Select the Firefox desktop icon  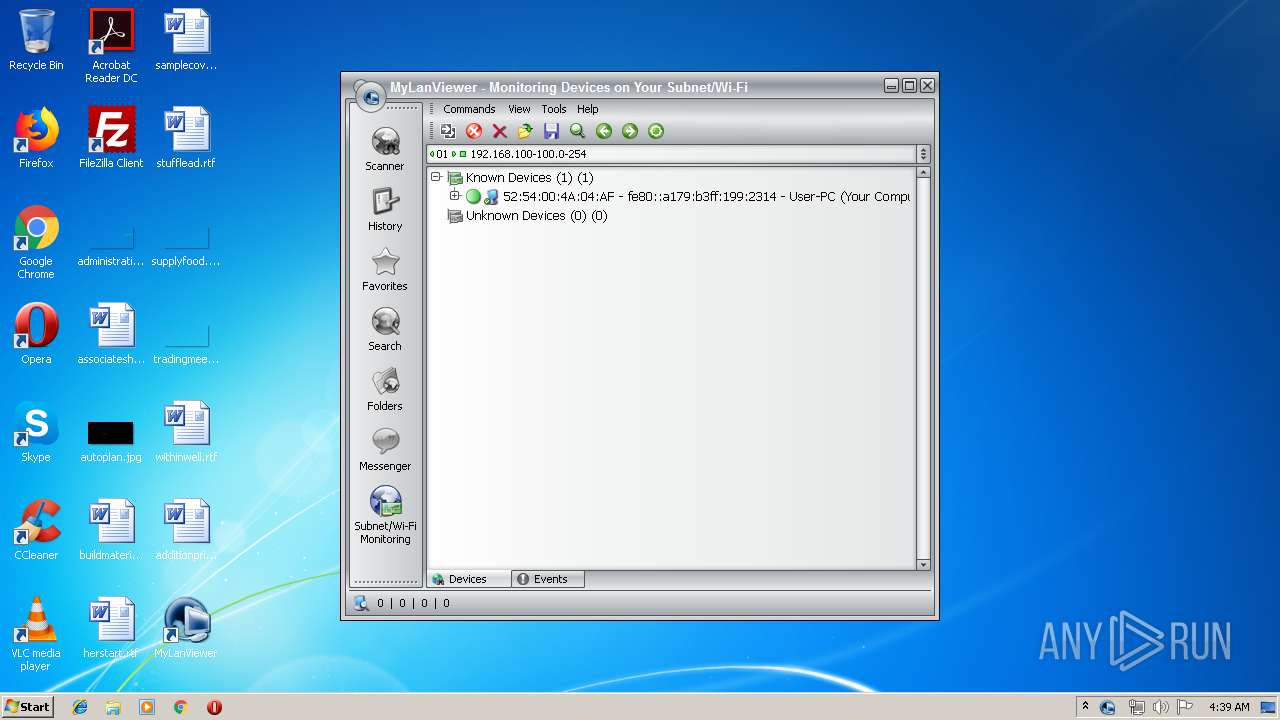pyautogui.click(x=36, y=138)
